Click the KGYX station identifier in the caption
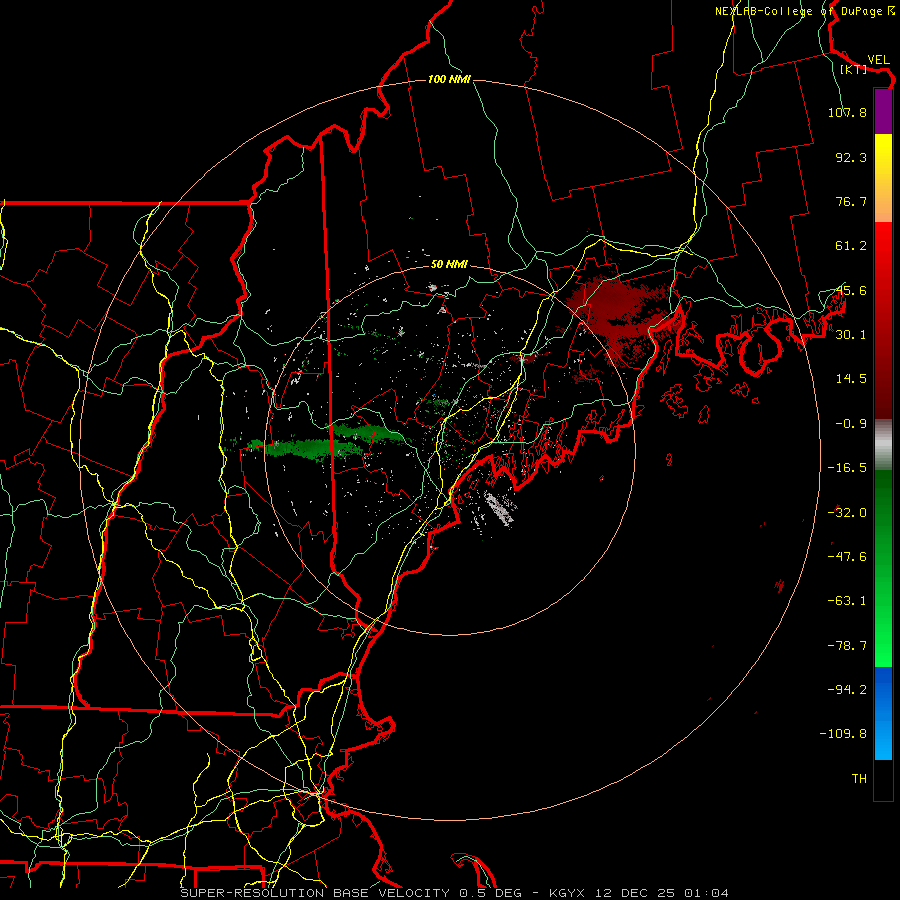Viewport: 900px width, 900px height. 567,893
